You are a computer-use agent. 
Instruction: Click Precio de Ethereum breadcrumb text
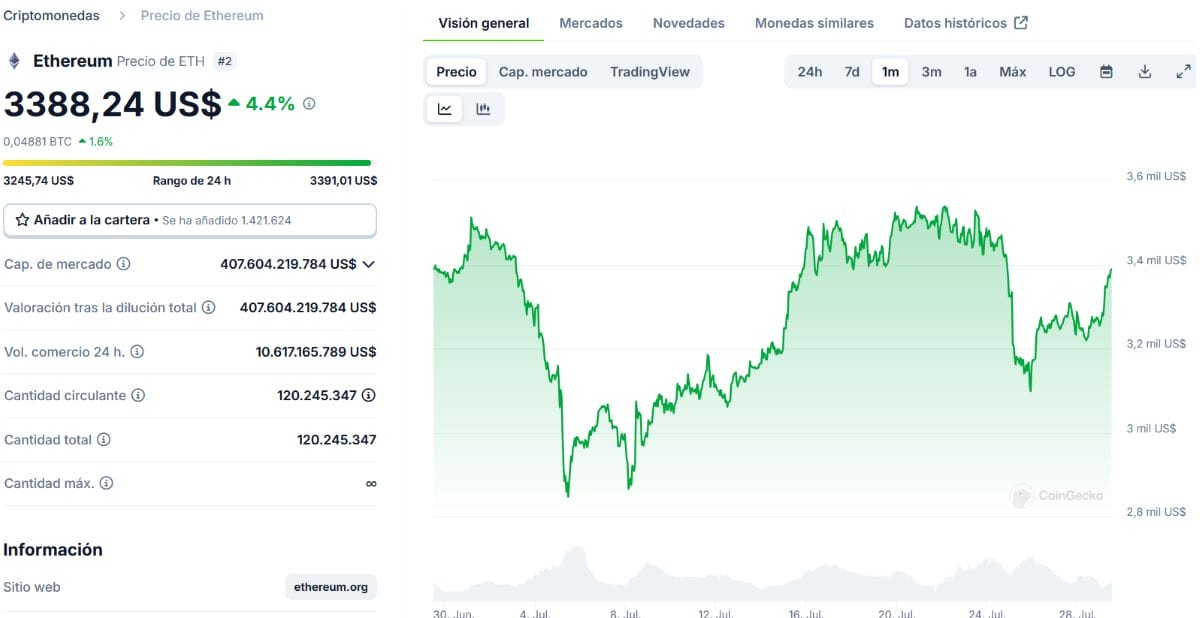pos(202,16)
